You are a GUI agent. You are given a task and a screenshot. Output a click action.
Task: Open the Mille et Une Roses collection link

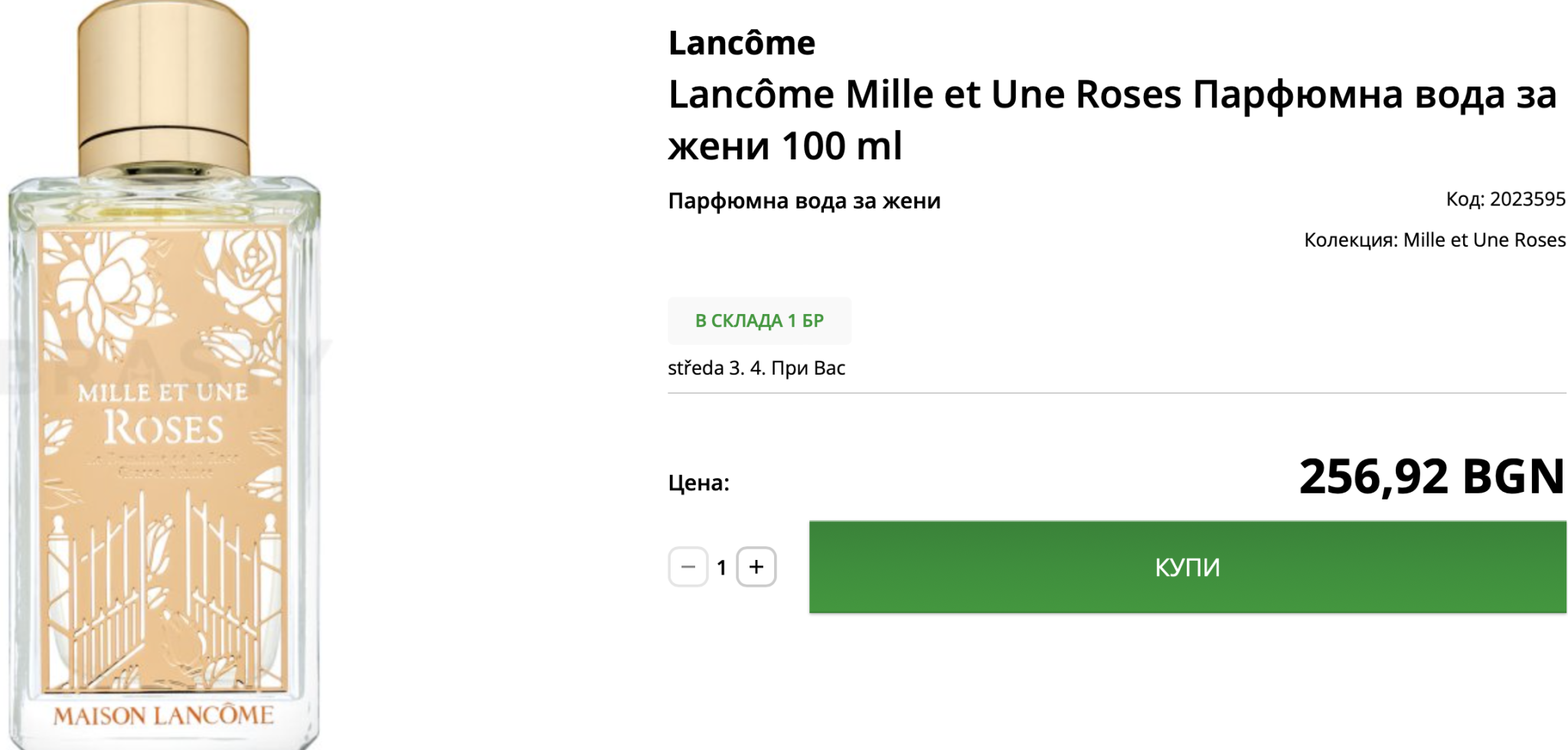pos(1484,240)
